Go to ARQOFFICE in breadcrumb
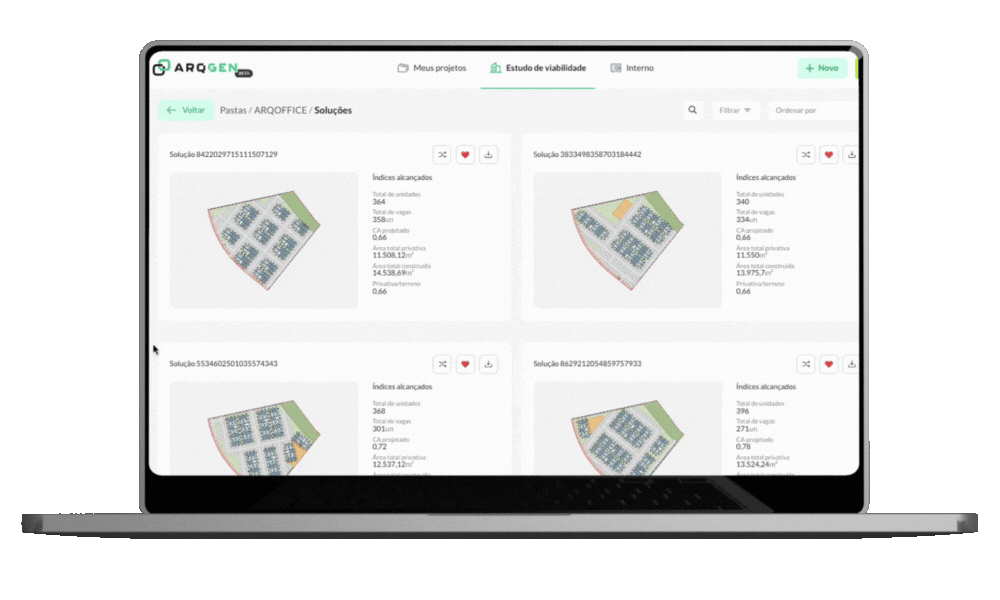This screenshot has width=1000, height=600. (280, 110)
